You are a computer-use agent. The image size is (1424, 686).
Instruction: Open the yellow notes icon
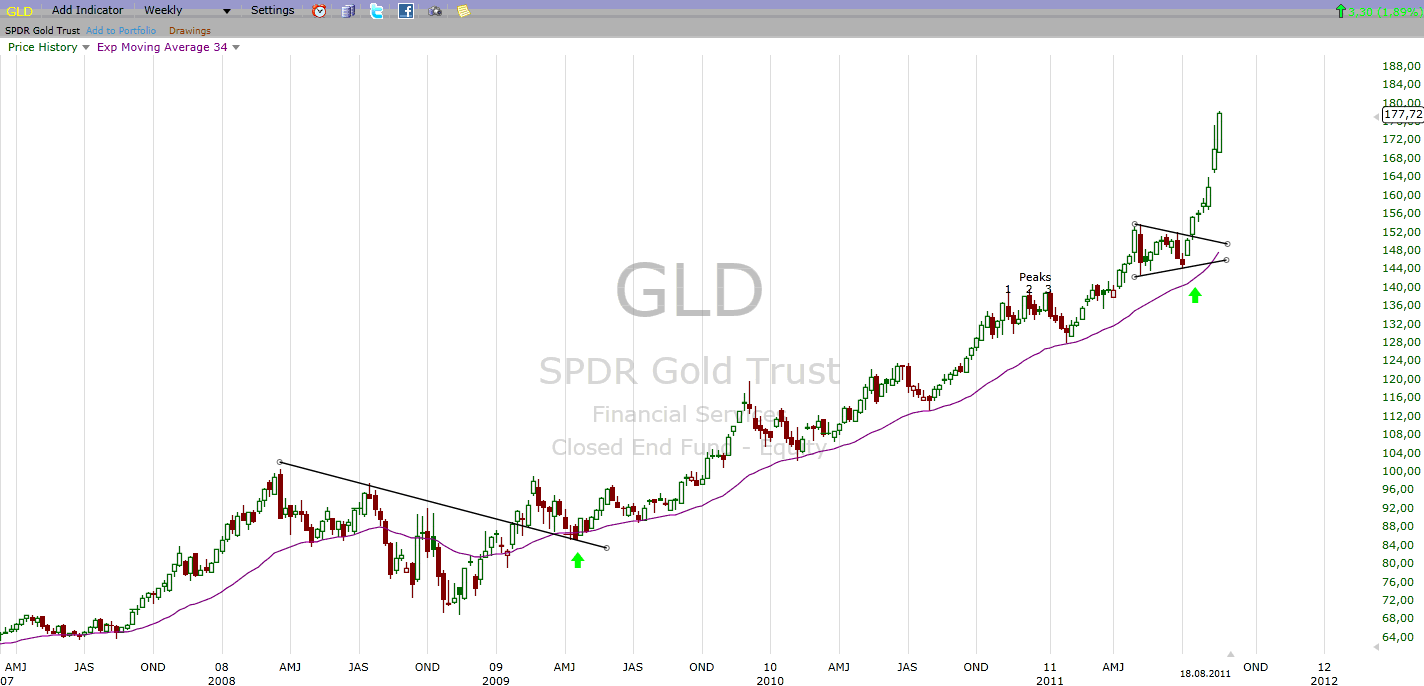click(x=463, y=11)
